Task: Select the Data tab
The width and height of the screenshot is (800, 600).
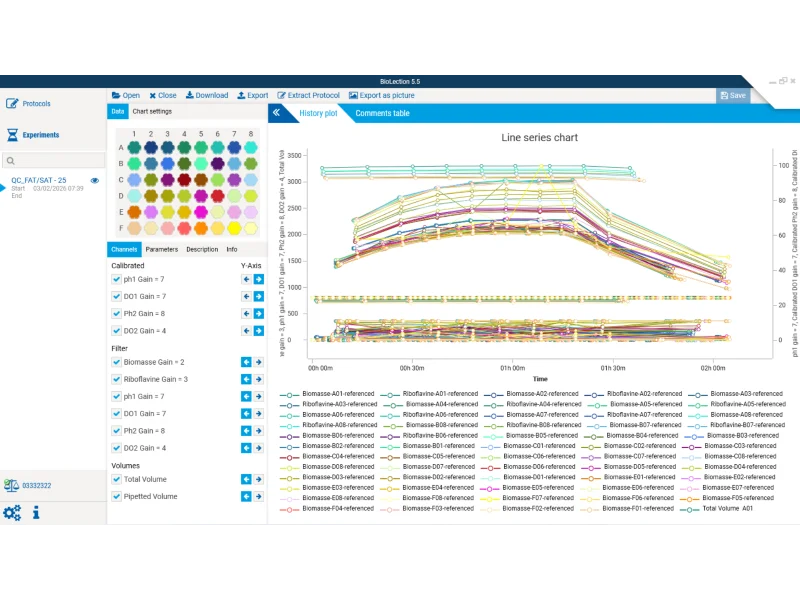Action: click(x=118, y=111)
